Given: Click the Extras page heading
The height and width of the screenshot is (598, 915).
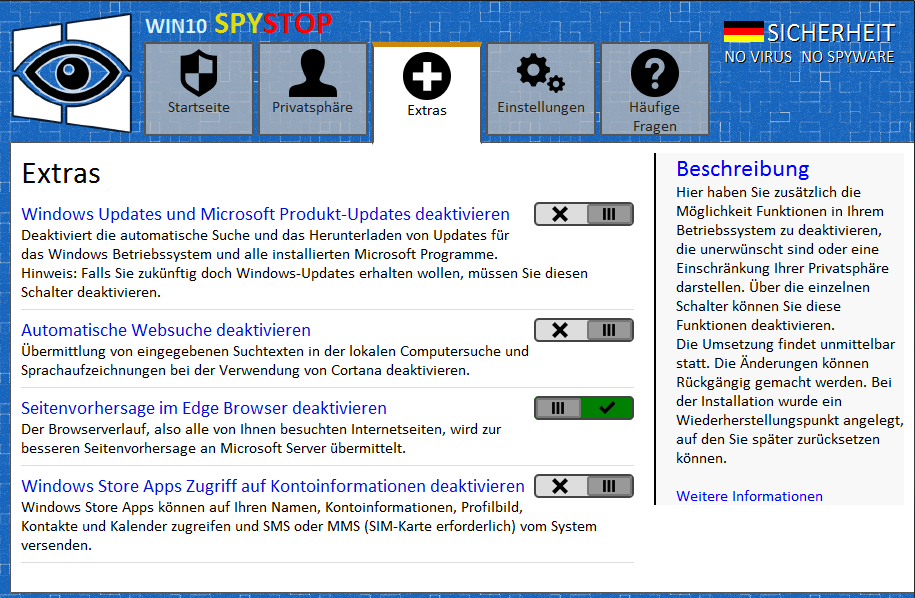Looking at the screenshot, I should [x=61, y=174].
